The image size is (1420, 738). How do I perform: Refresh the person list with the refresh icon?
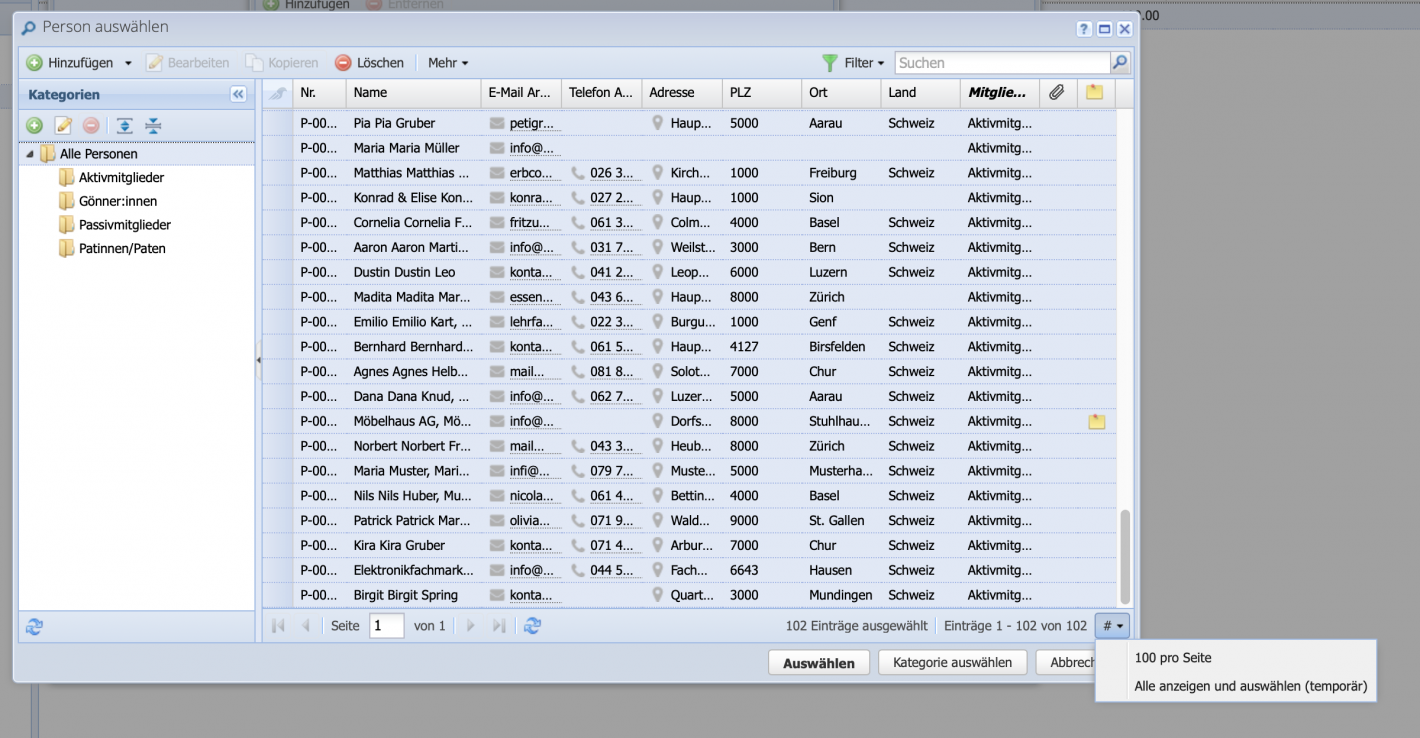pyautogui.click(x=532, y=626)
